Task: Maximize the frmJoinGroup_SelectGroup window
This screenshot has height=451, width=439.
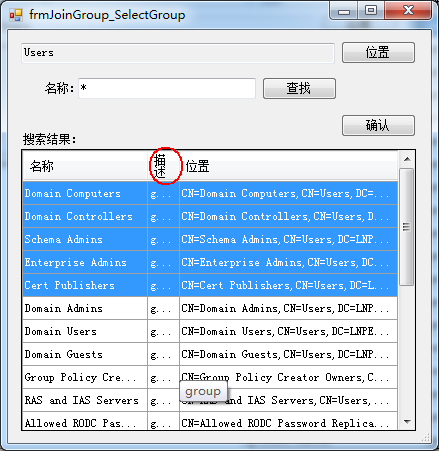Action: pos(371,11)
